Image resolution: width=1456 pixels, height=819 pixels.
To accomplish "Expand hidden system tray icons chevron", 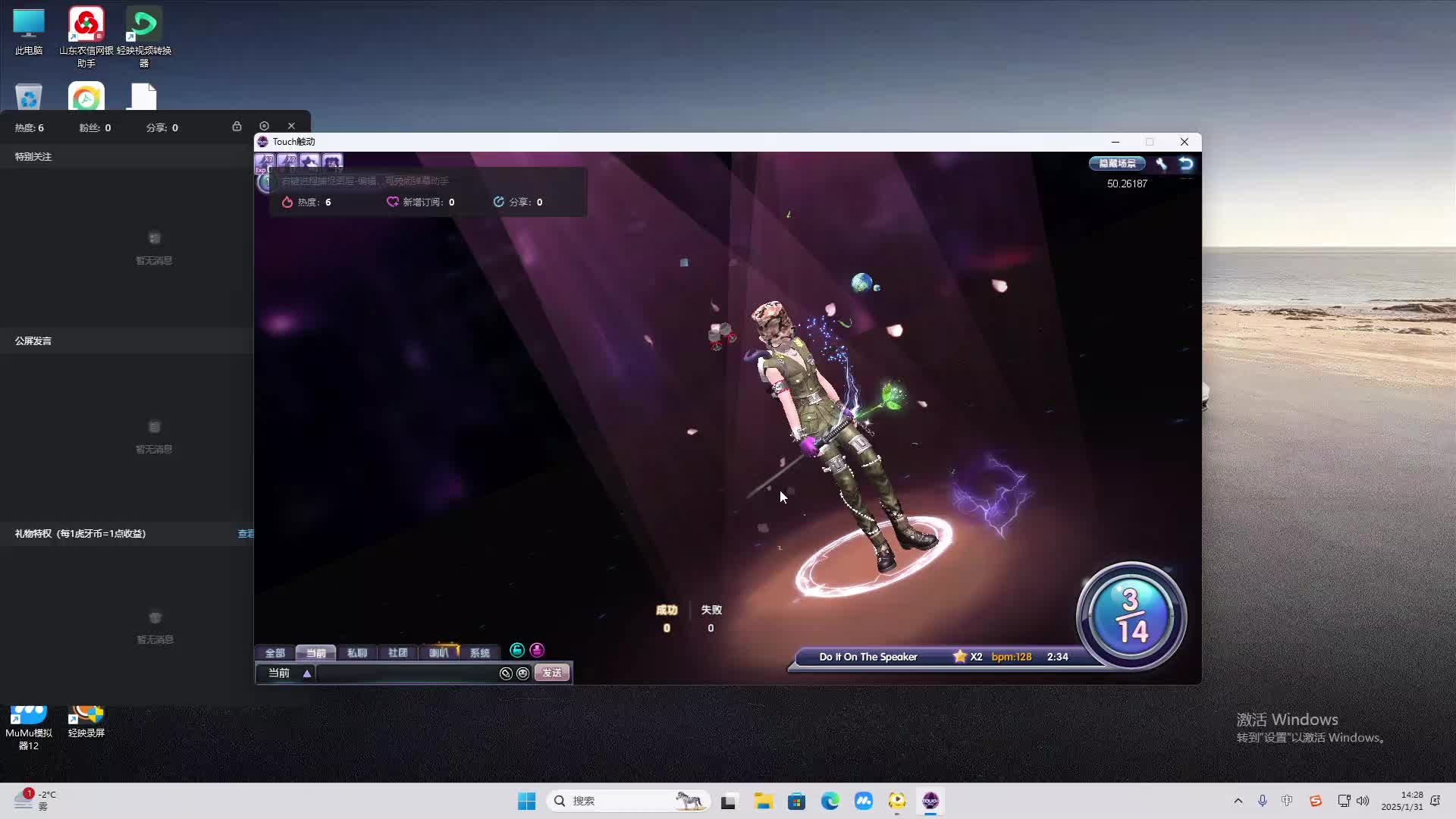I will [1238, 801].
